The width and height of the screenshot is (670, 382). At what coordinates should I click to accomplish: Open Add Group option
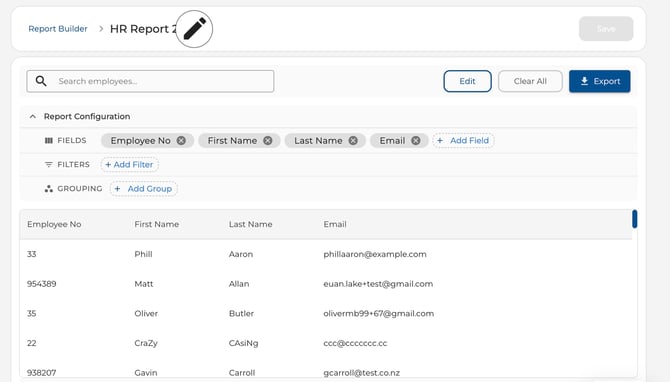coord(144,188)
